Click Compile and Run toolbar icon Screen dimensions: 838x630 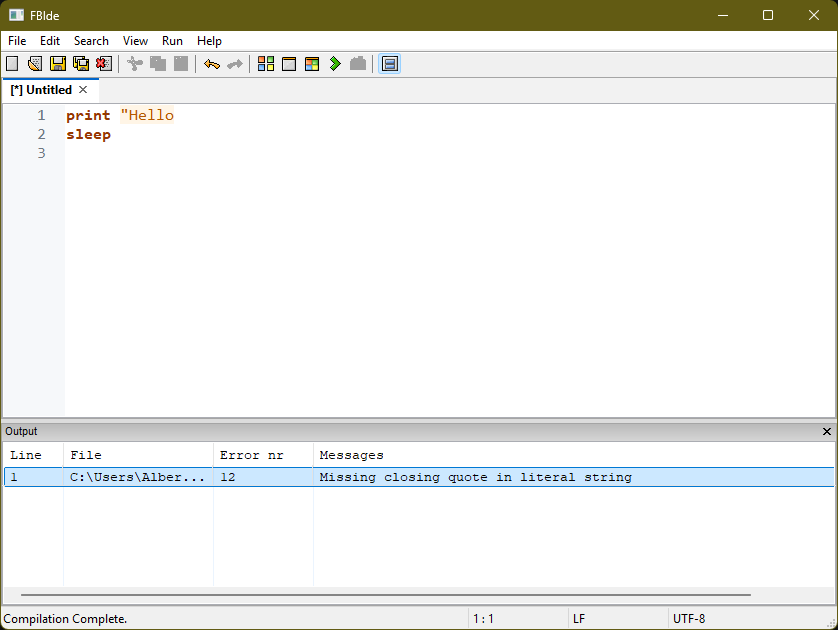(312, 64)
